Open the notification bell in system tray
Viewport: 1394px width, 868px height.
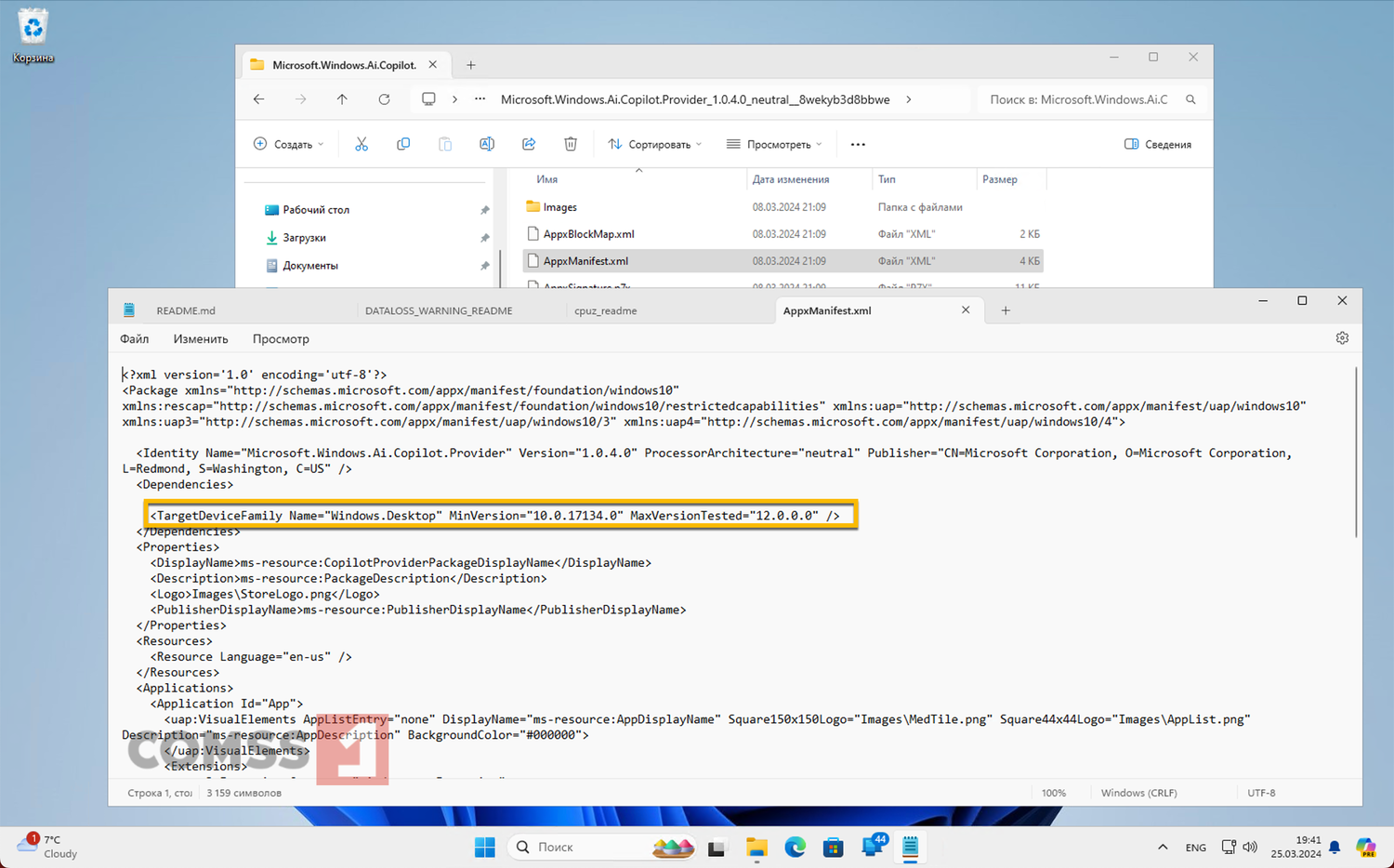coord(1335,848)
